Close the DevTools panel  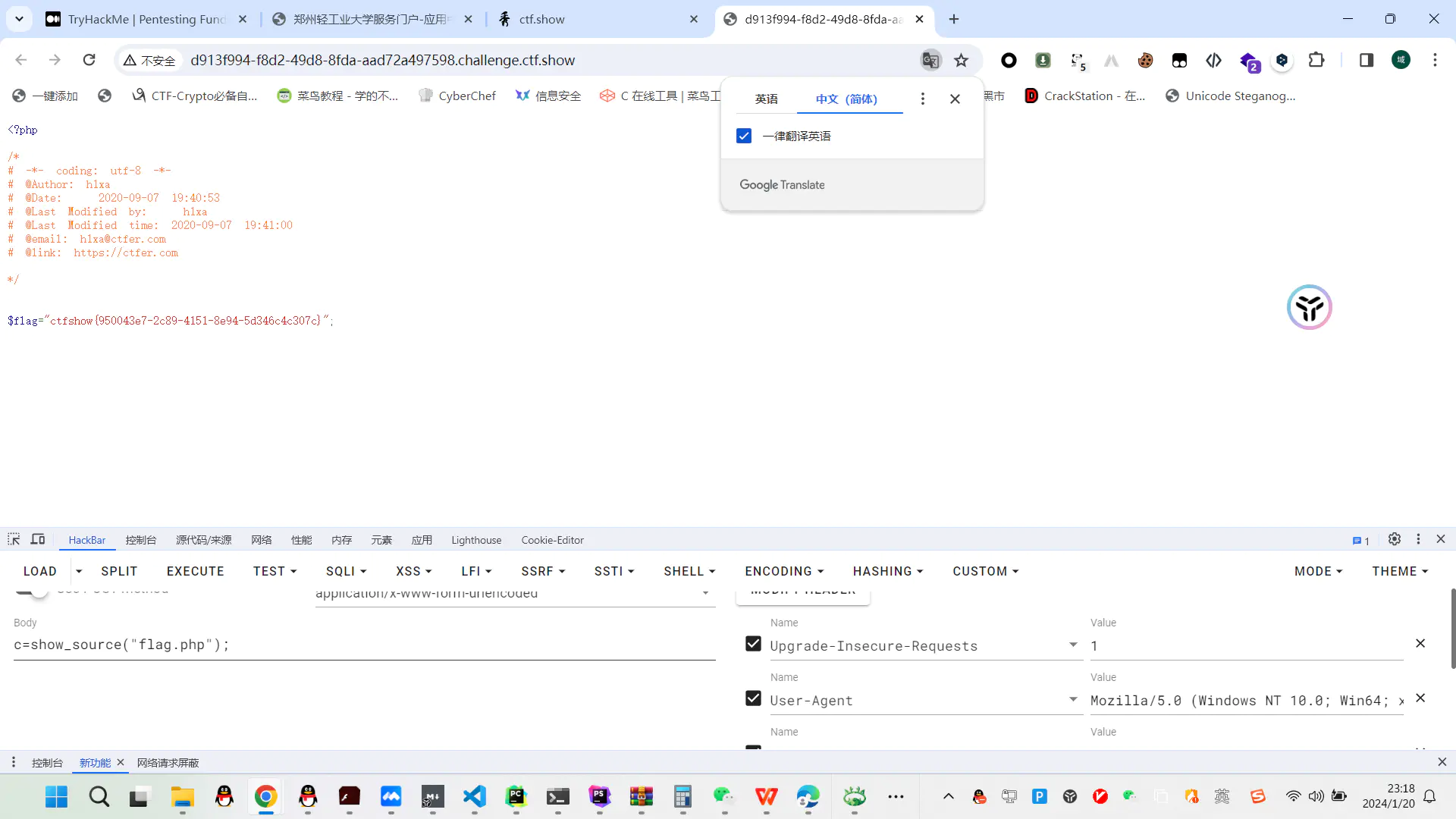coord(1441,539)
